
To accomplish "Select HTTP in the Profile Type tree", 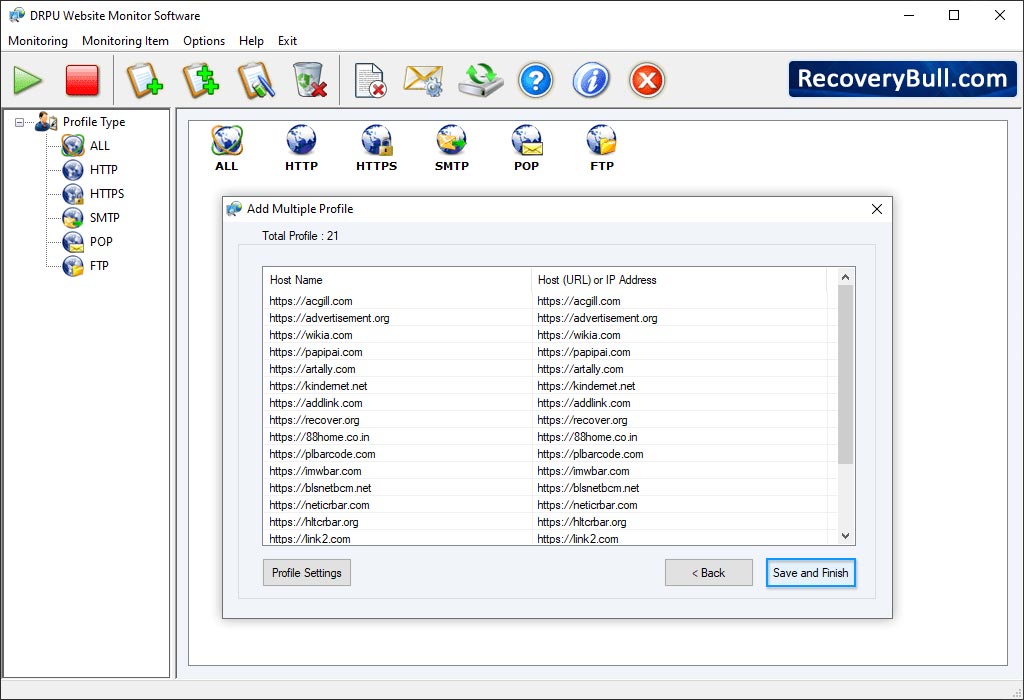I will (x=103, y=170).
